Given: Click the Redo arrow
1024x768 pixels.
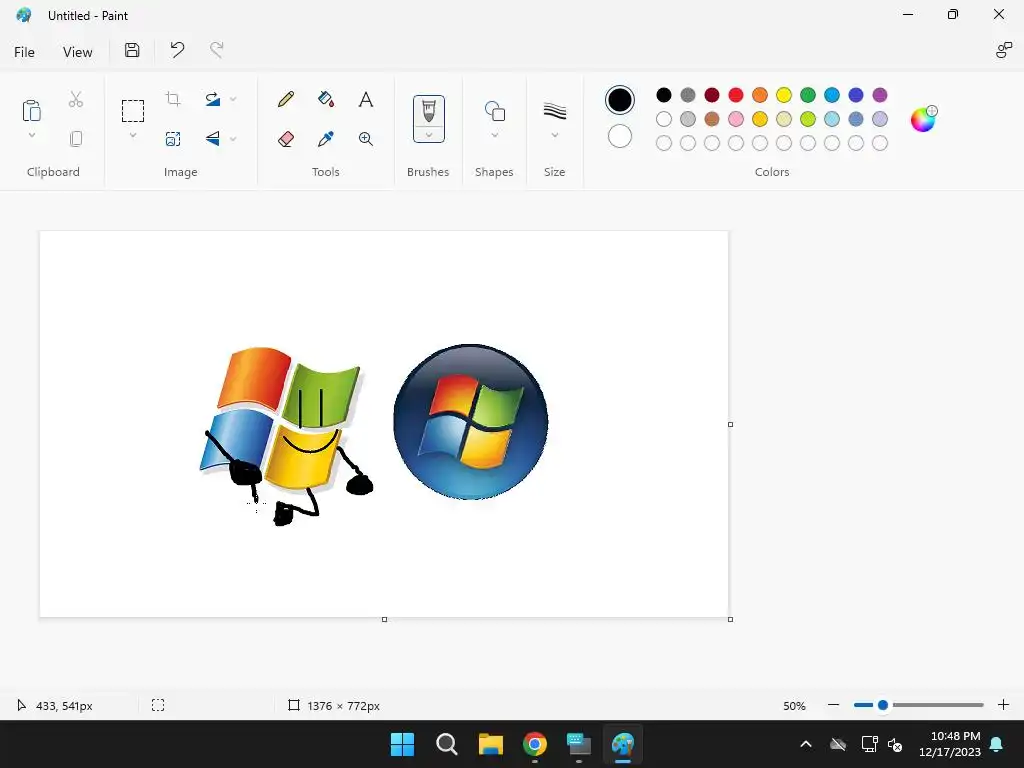Looking at the screenshot, I should (216, 50).
